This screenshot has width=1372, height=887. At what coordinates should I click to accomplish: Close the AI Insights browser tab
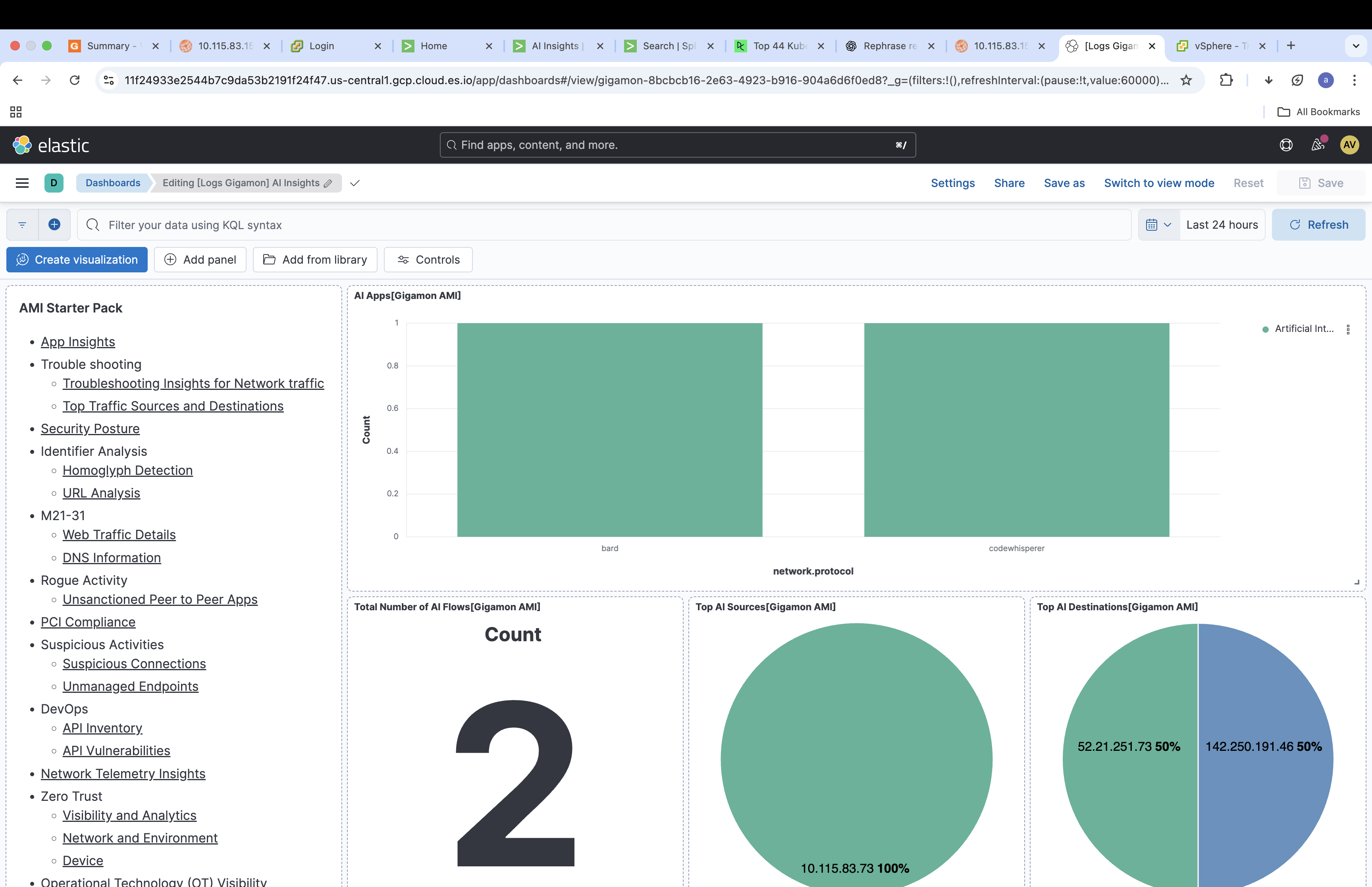tap(600, 46)
